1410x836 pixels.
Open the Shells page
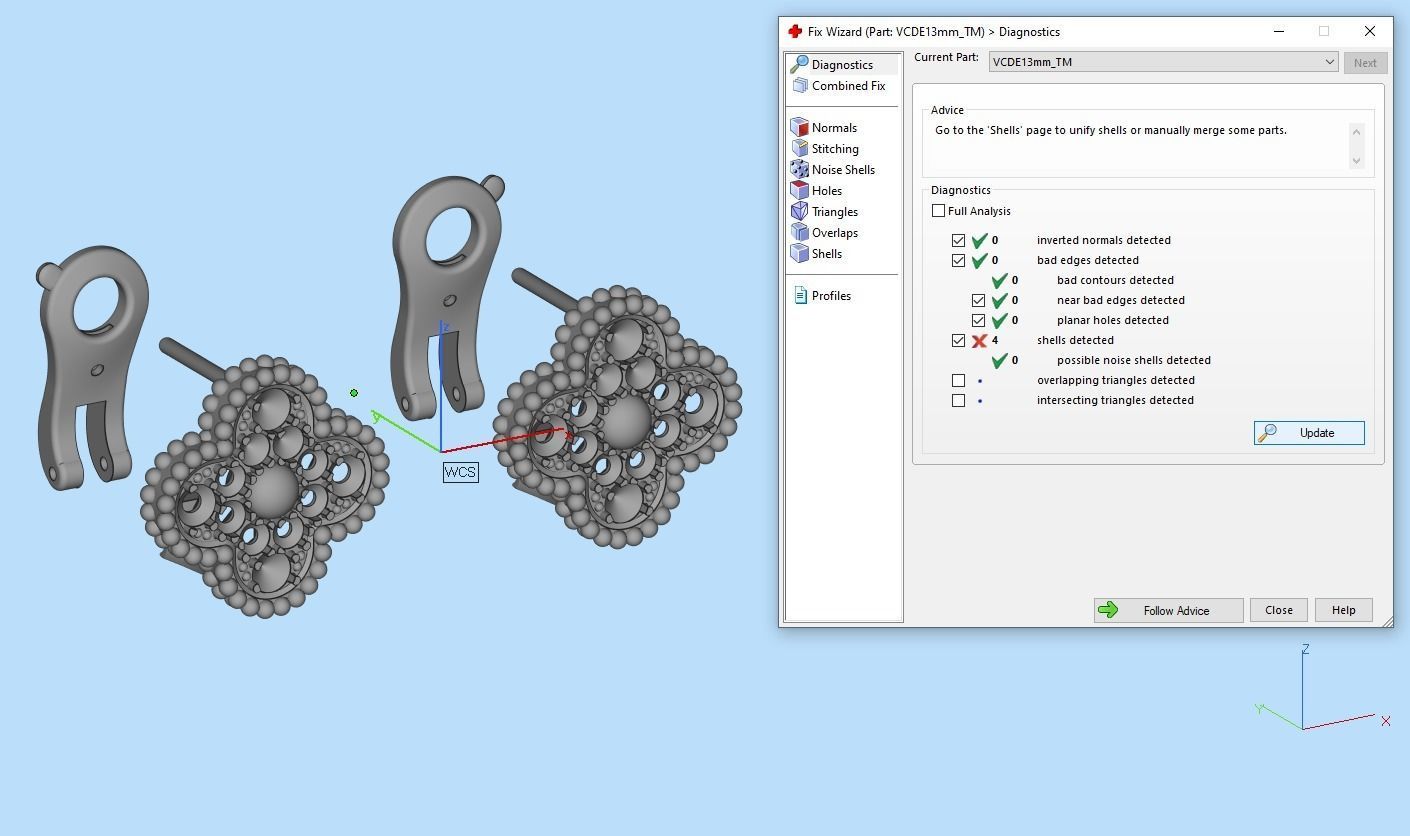(x=826, y=253)
